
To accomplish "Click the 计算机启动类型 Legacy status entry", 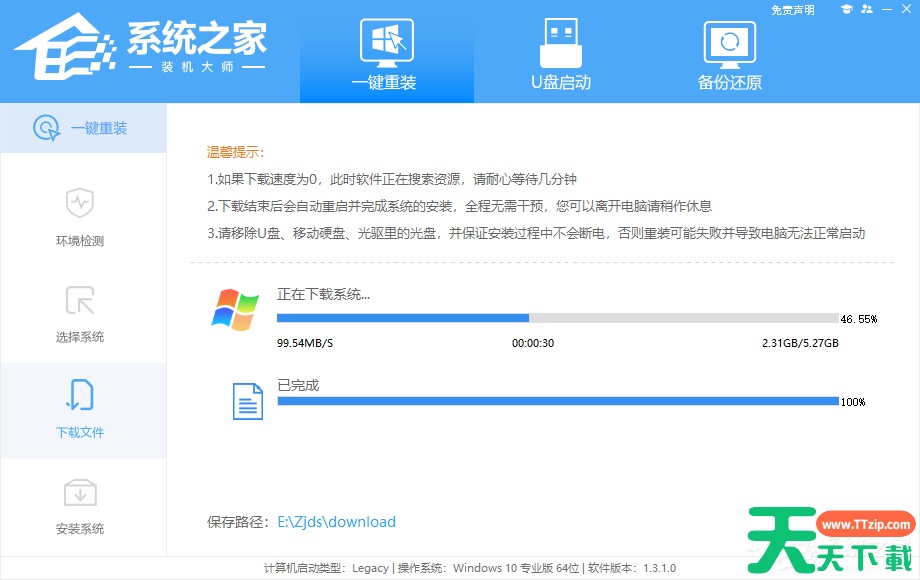I will click(326, 568).
